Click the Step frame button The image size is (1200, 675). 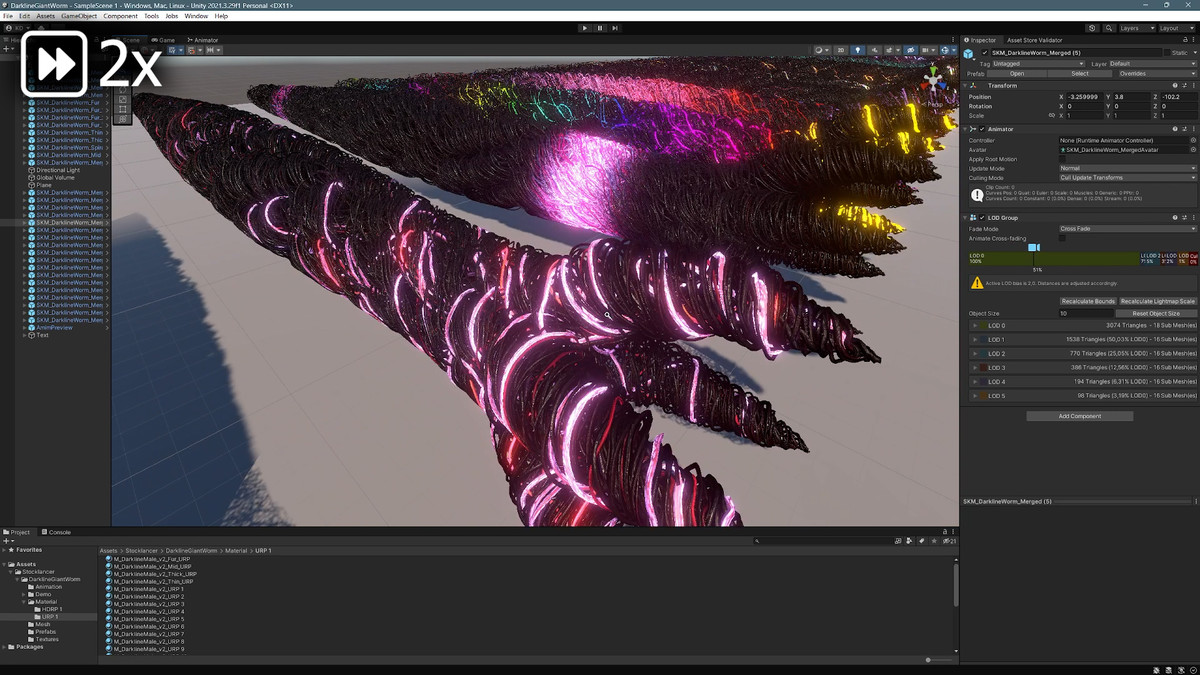click(x=615, y=28)
